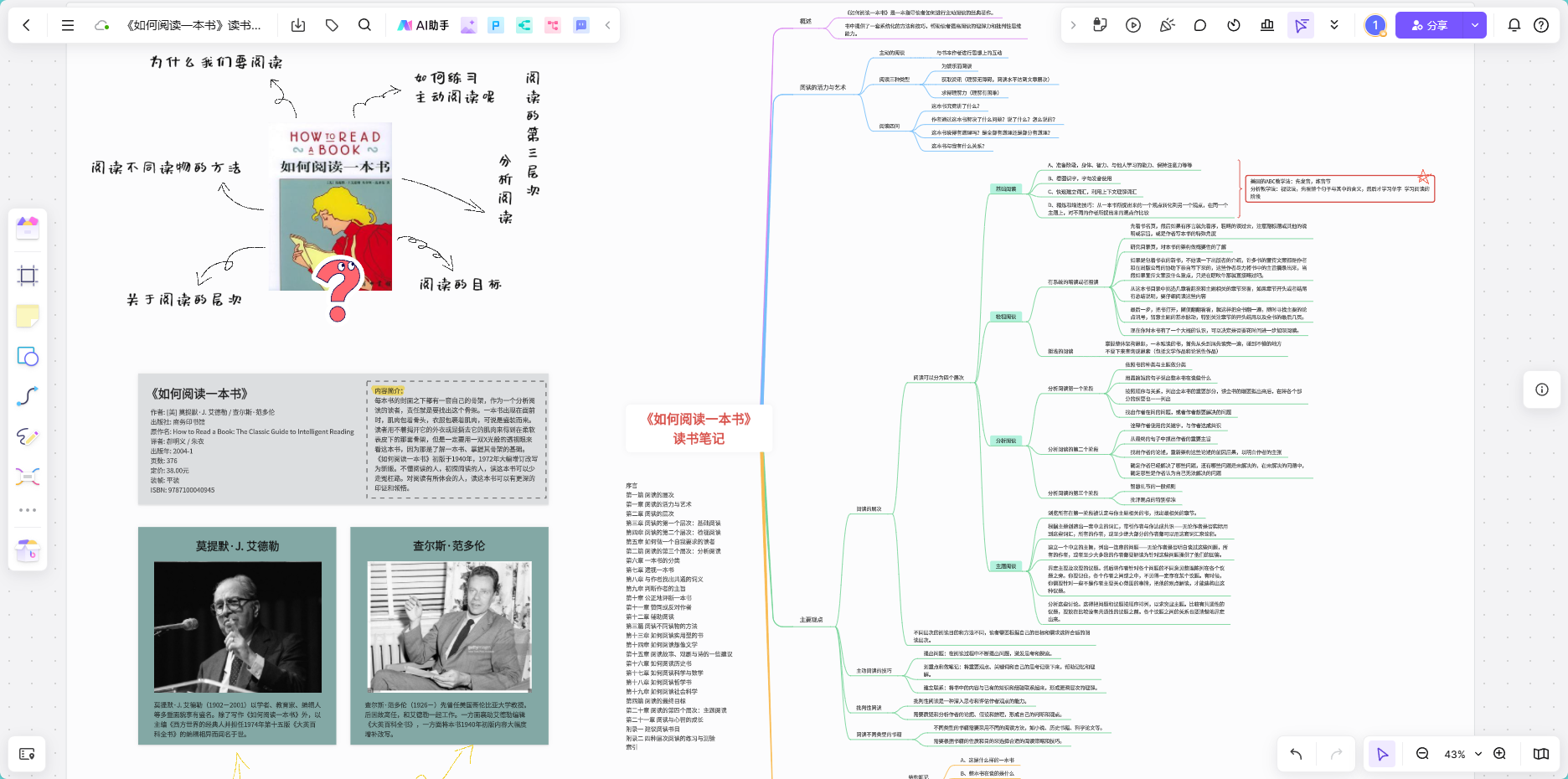Select the sticky note tool

point(28,316)
